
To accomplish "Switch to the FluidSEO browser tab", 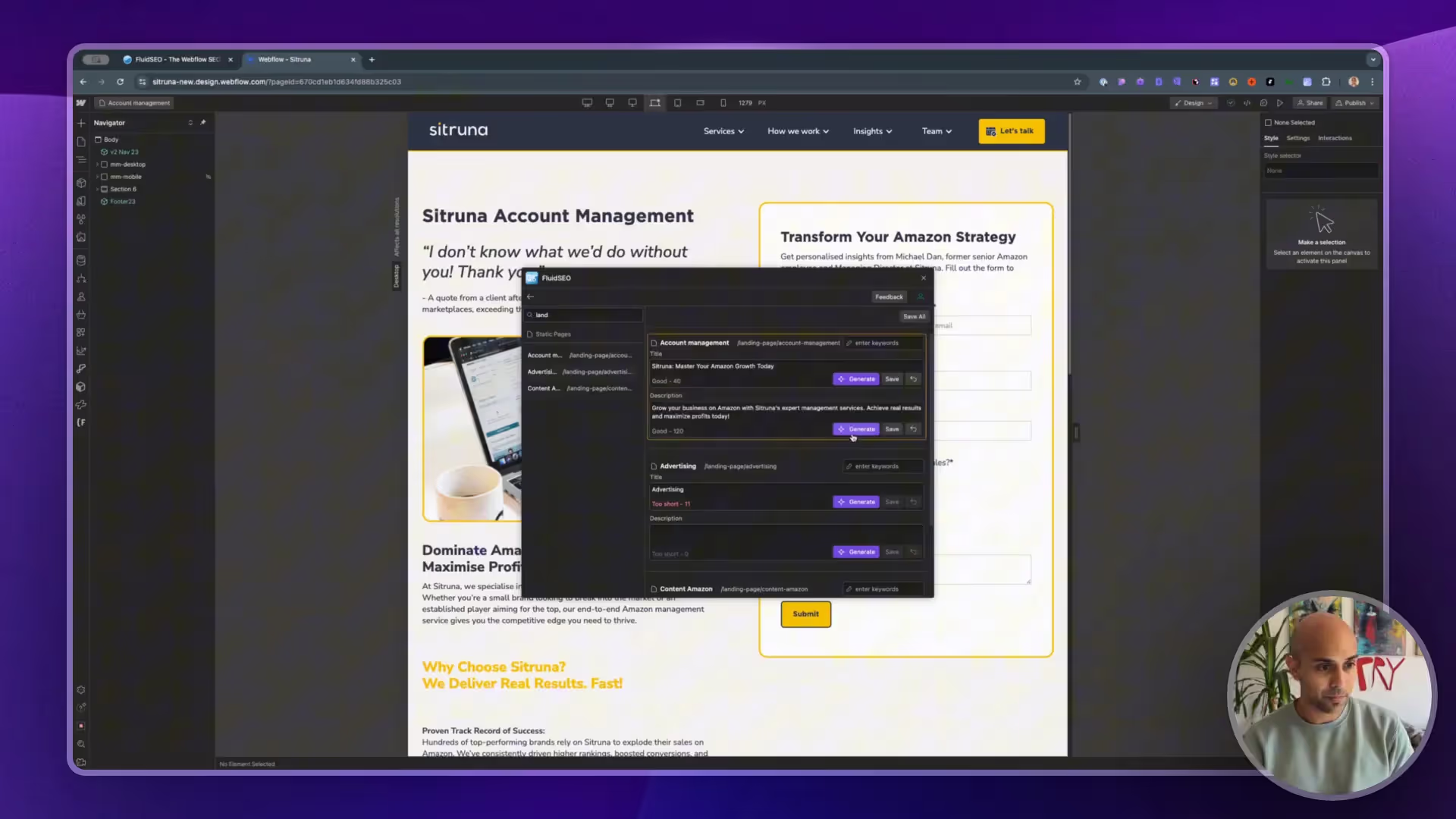I will pyautogui.click(x=177, y=60).
